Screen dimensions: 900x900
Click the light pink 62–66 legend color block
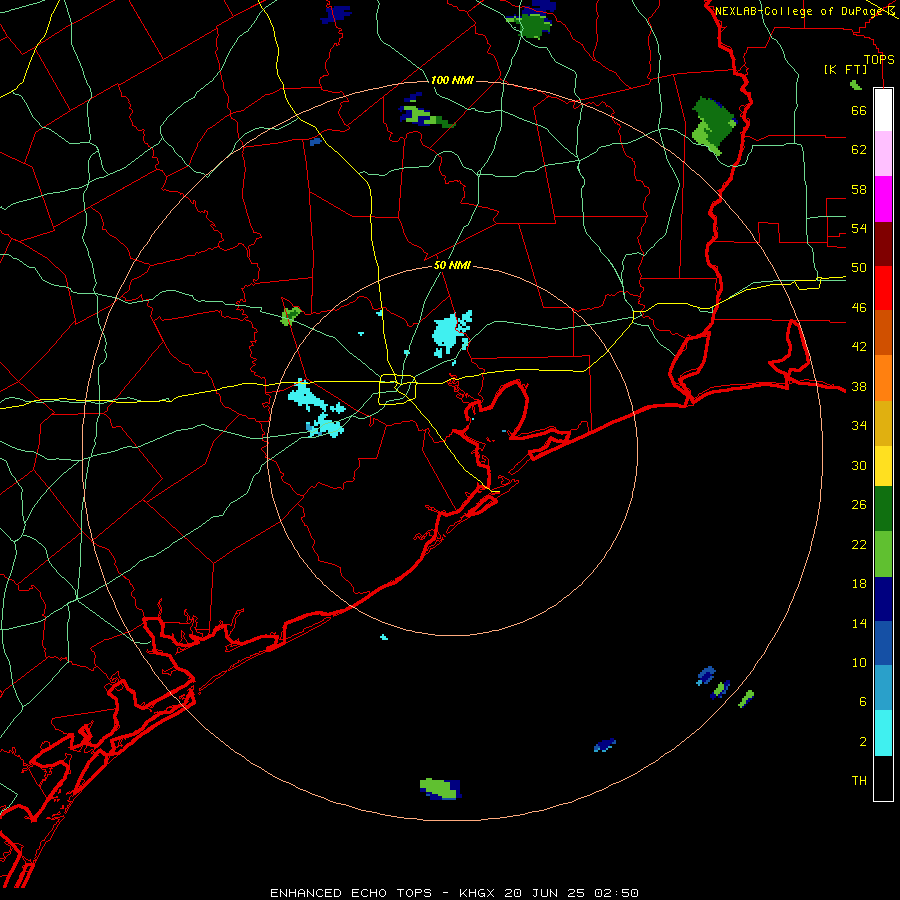point(883,153)
